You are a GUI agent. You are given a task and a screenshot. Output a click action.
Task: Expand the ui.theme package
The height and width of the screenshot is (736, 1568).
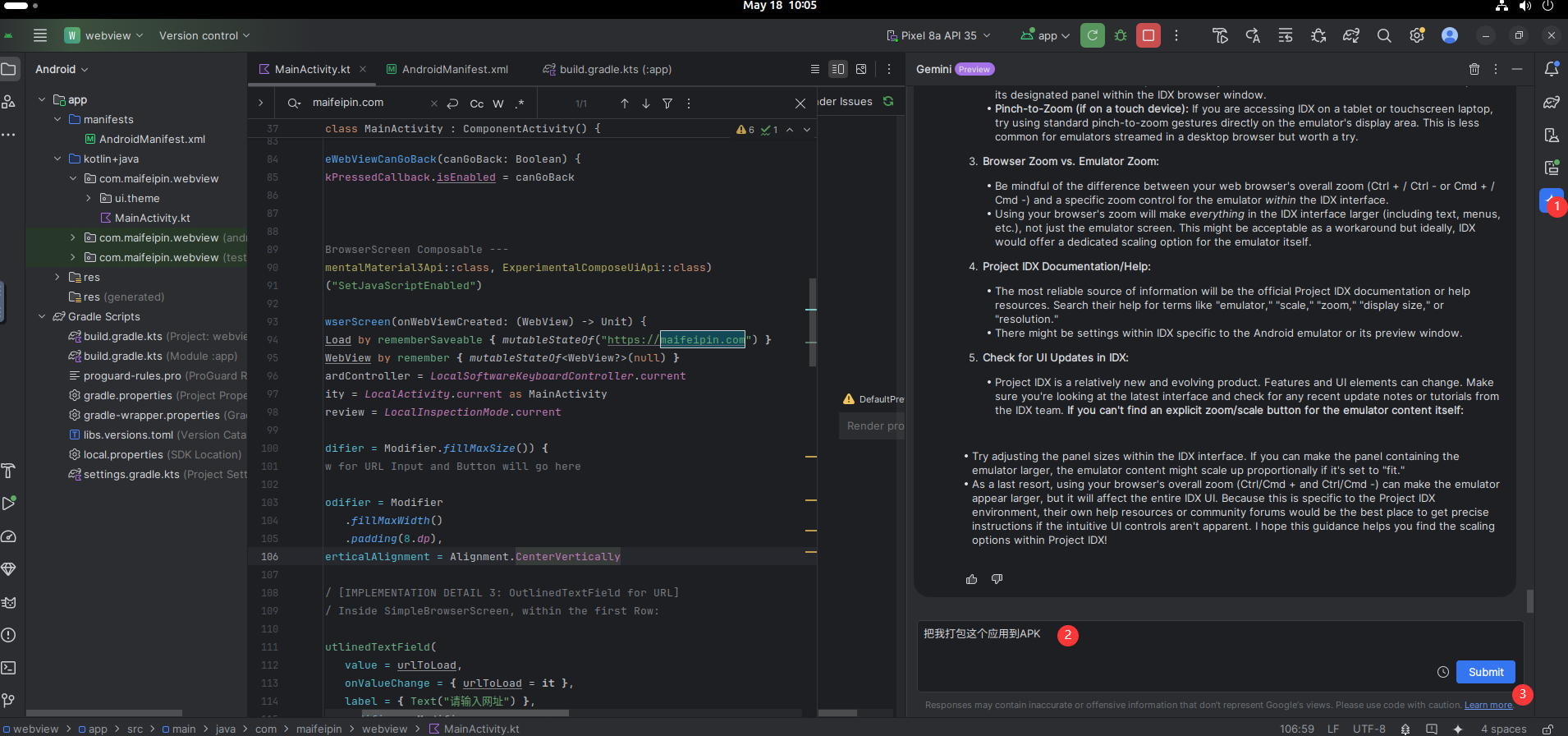coord(89,198)
